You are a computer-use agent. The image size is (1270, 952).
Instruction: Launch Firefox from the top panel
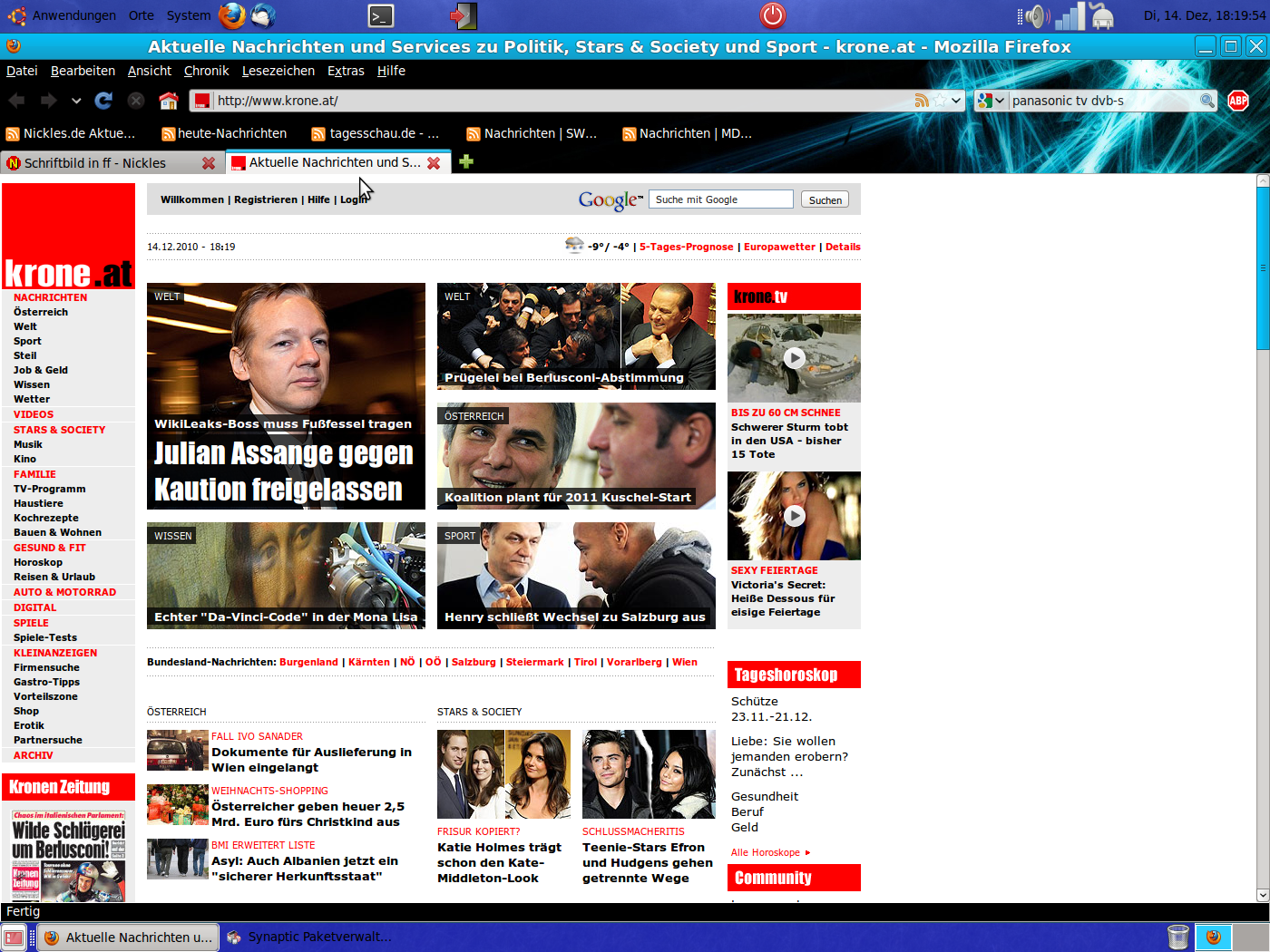[x=232, y=15]
